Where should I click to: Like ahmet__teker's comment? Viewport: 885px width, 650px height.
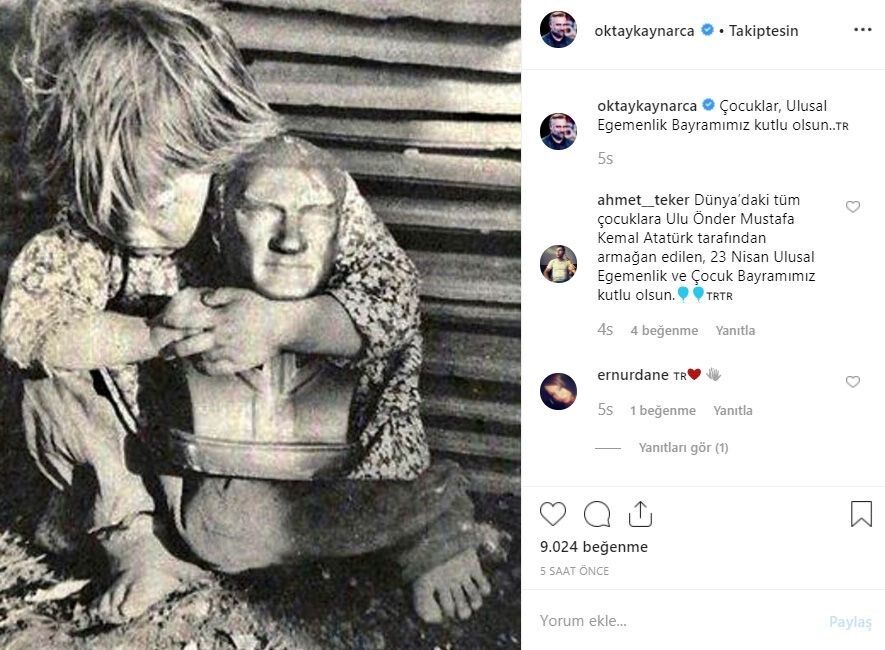(853, 207)
